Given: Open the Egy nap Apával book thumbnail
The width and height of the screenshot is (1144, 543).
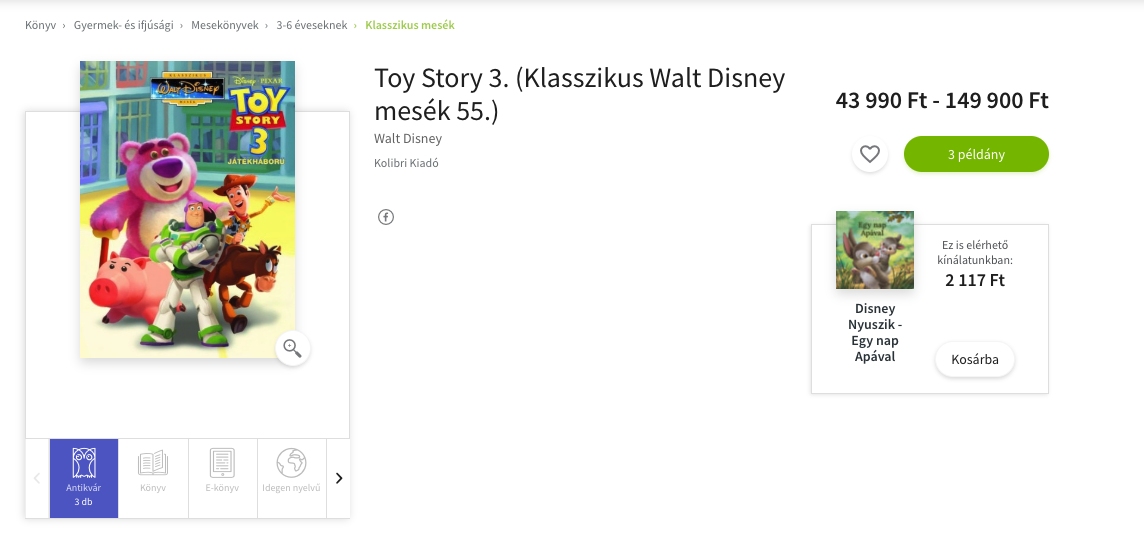Looking at the screenshot, I should [875, 250].
